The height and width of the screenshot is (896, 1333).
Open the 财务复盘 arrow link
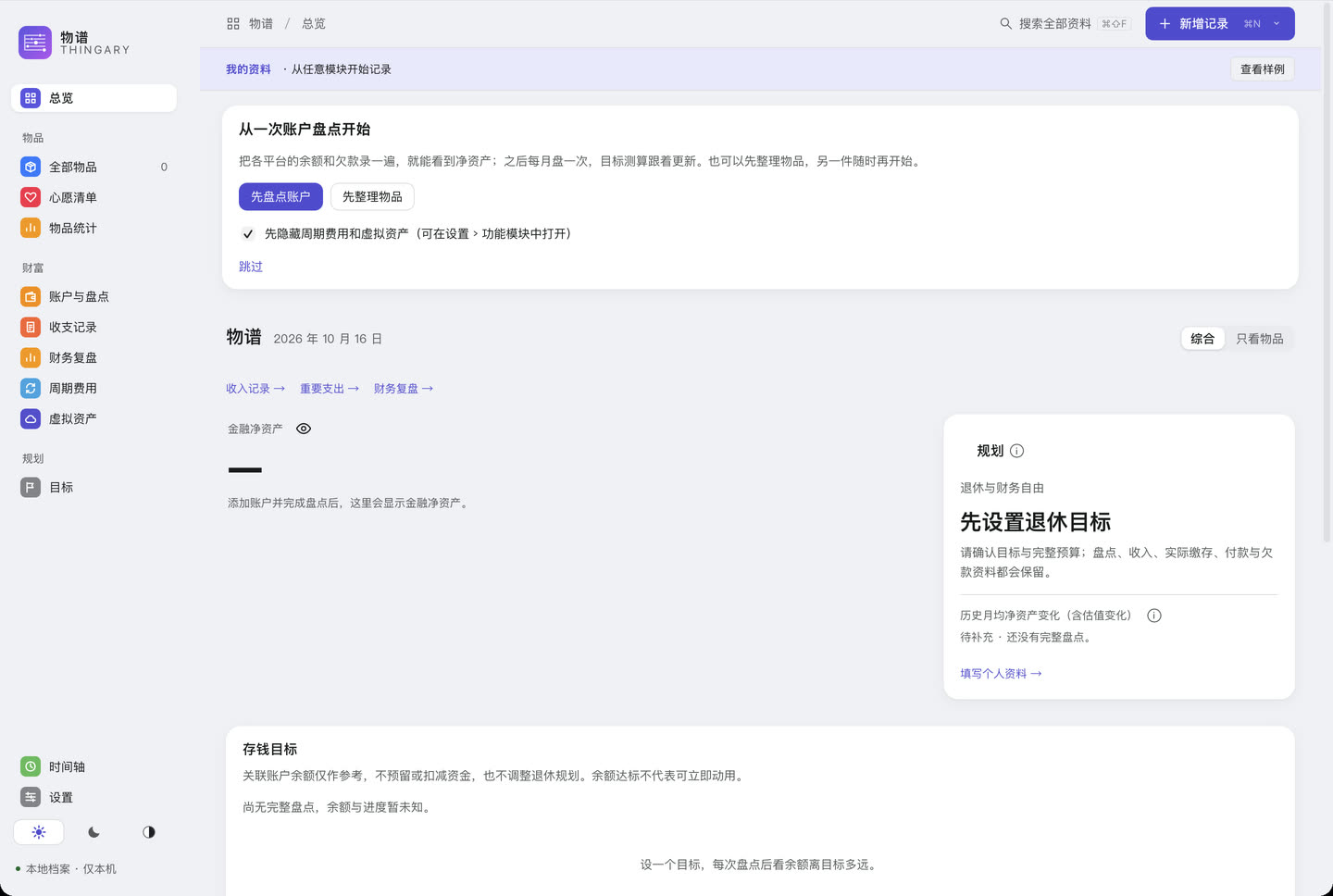(404, 389)
